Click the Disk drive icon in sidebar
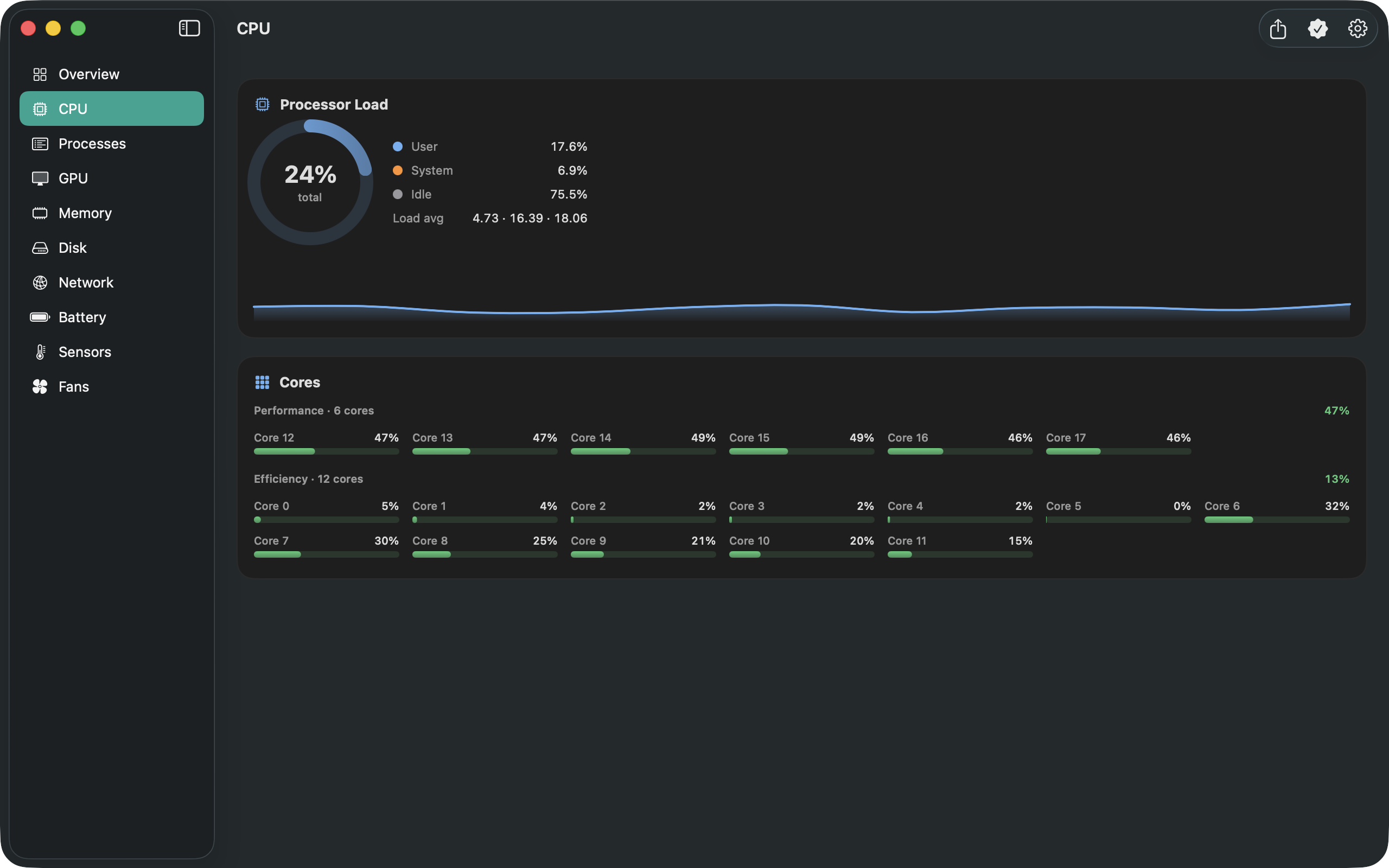1389x868 pixels. [40, 248]
